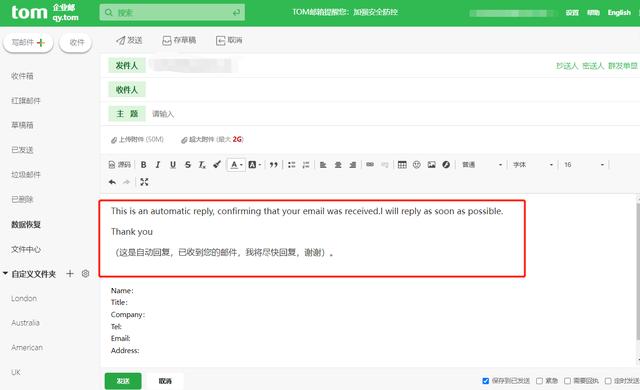The image size is (640, 390).
Task: Open the text color picker
Action: 236,164
